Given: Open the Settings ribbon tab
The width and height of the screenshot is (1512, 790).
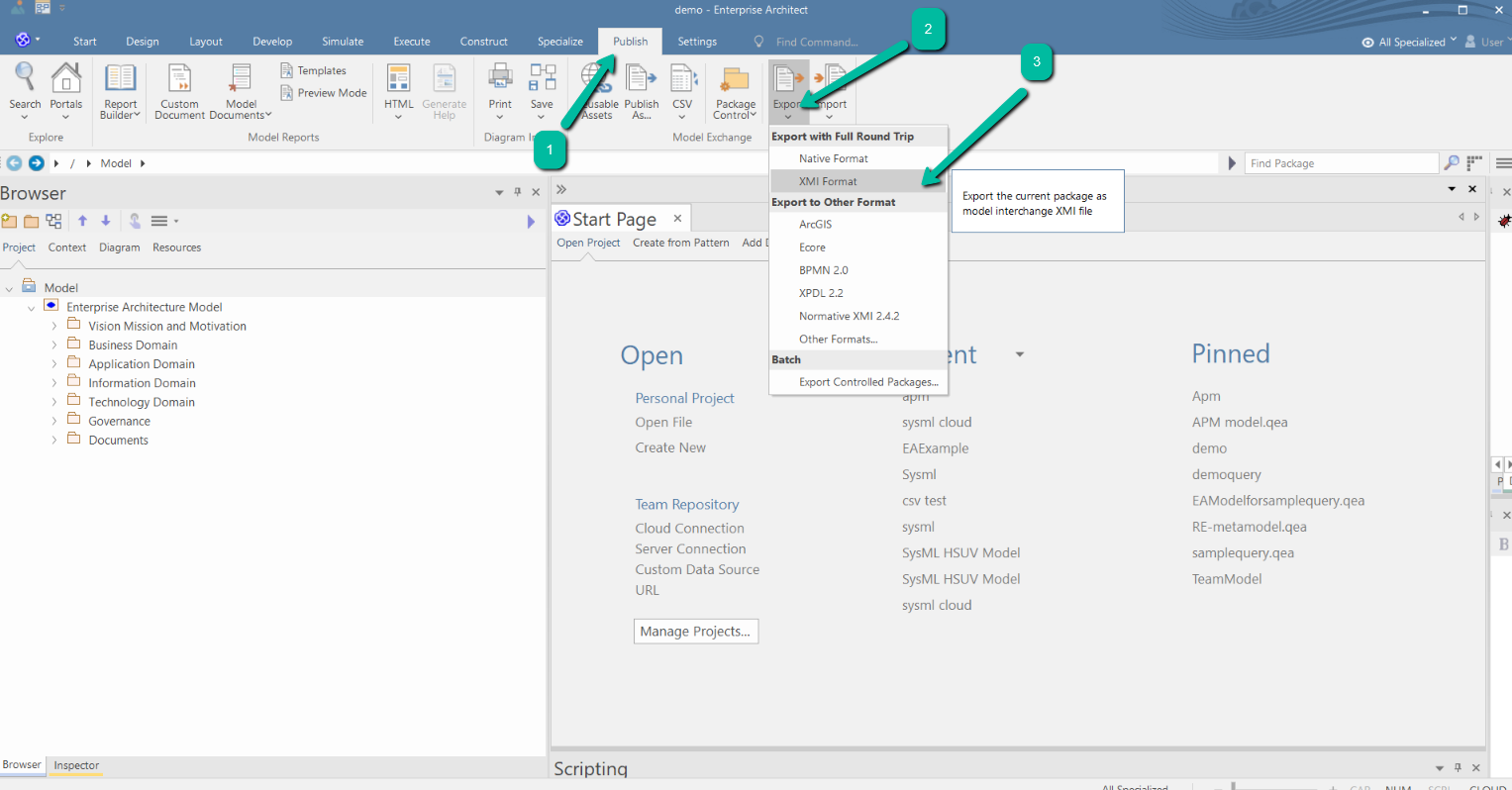Looking at the screenshot, I should (x=697, y=42).
